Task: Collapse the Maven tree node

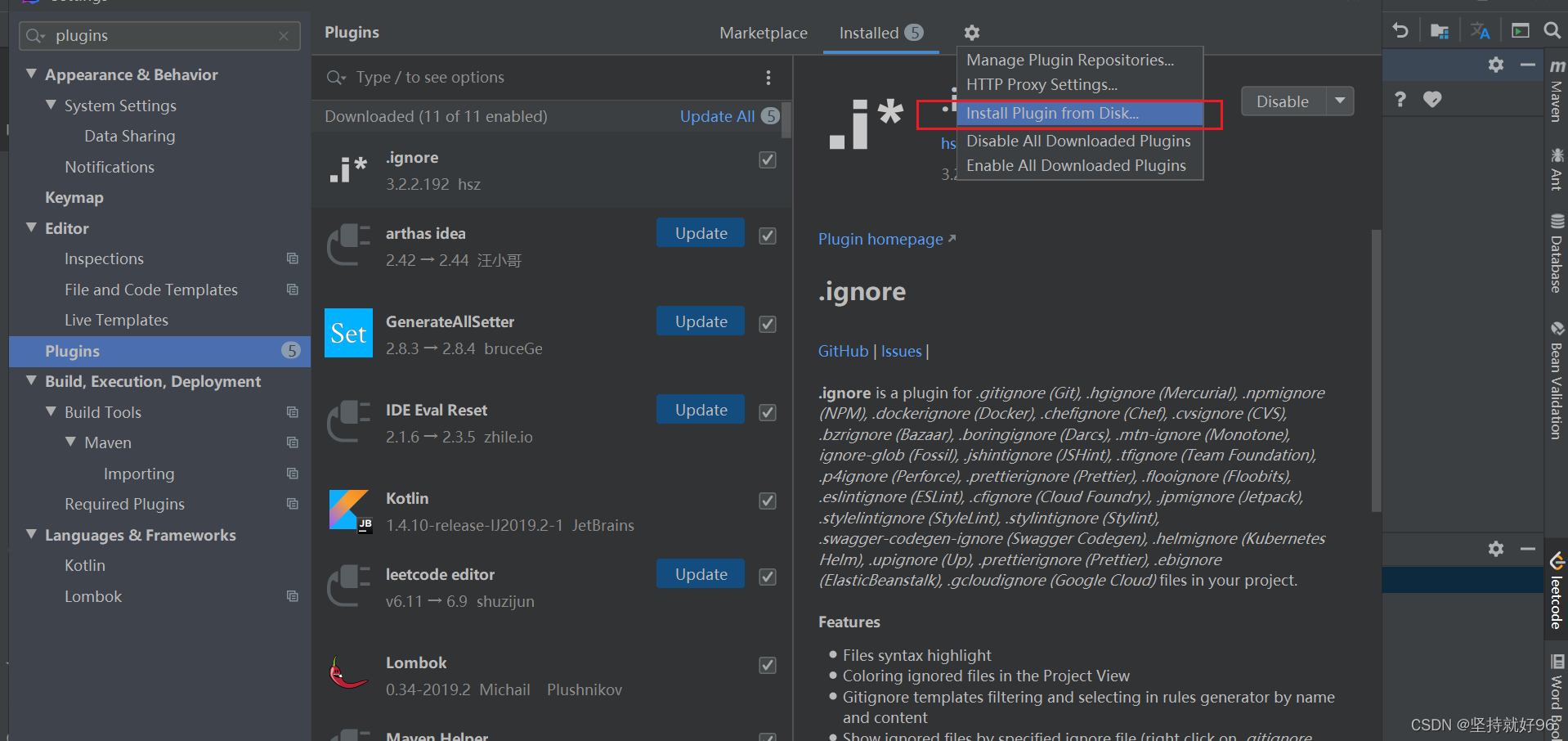Action: (x=70, y=442)
